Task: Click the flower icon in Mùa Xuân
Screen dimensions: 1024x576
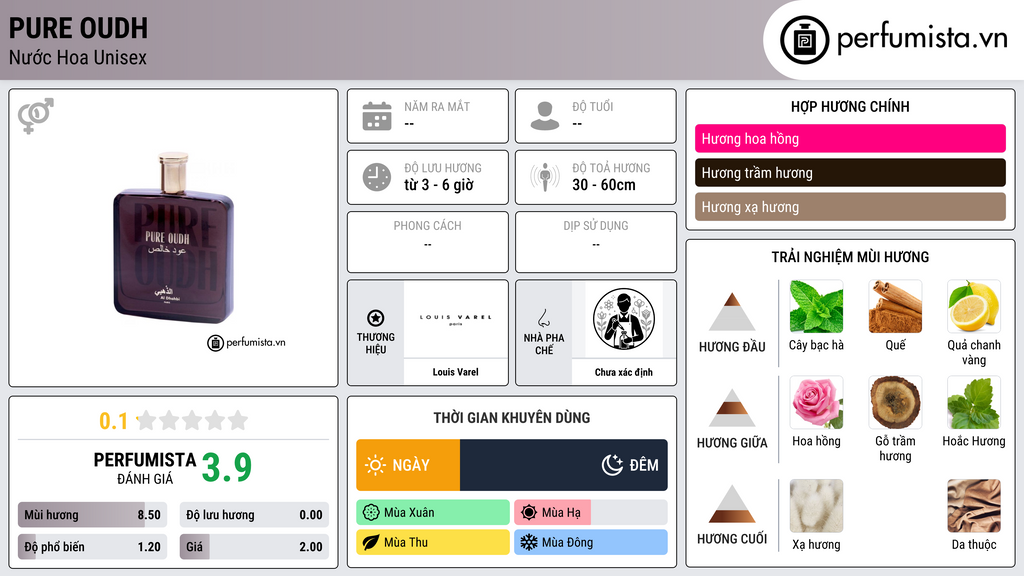Action: click(371, 513)
